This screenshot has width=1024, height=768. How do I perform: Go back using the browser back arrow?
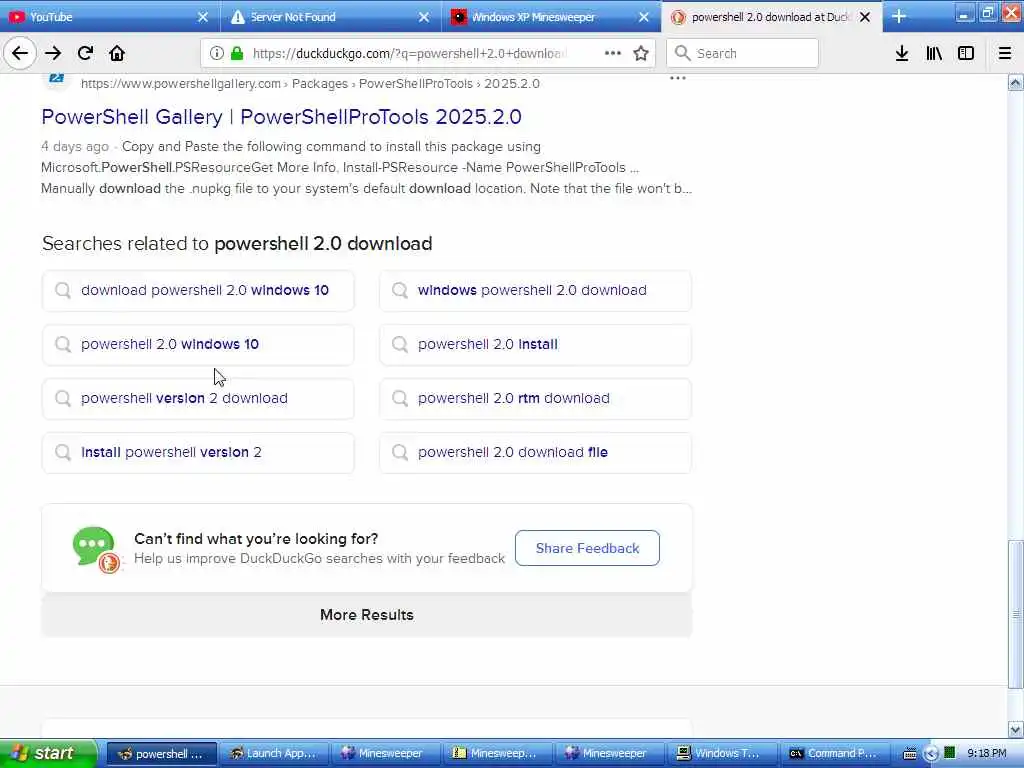(x=20, y=53)
